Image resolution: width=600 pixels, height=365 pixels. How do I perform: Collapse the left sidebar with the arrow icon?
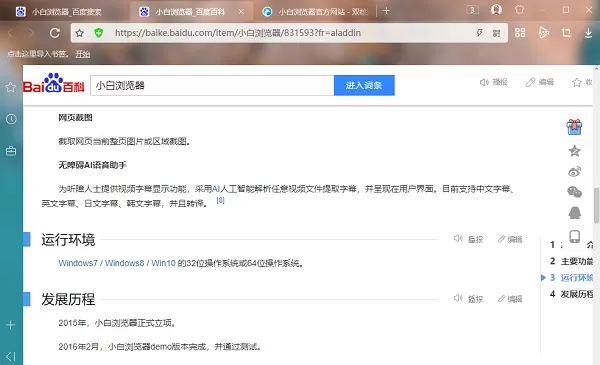(11, 356)
